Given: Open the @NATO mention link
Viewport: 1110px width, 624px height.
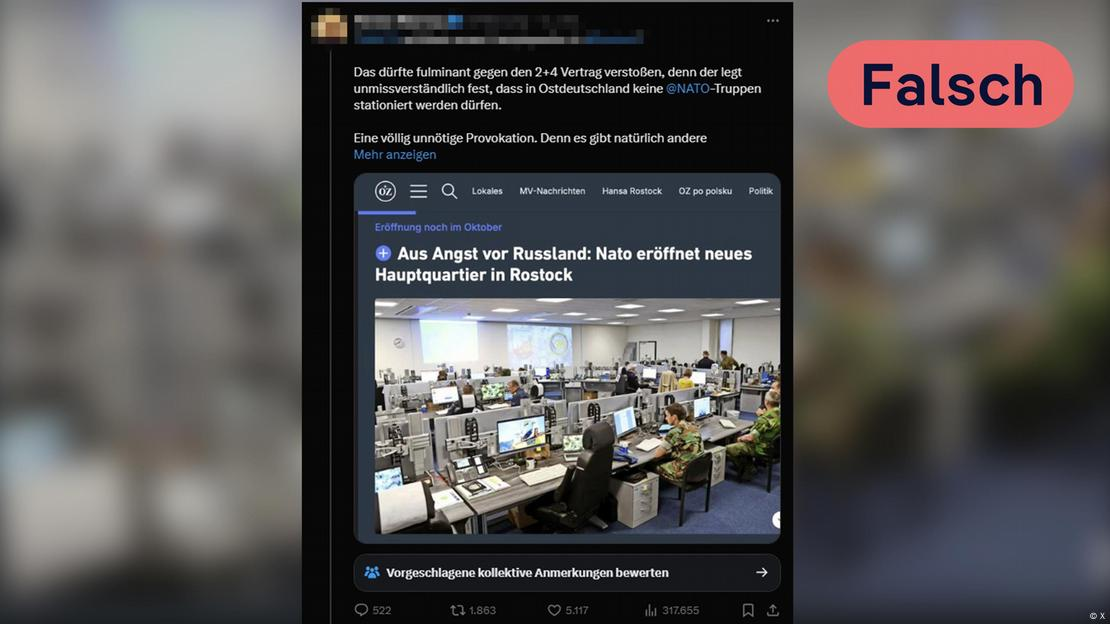Looking at the screenshot, I should pos(687,89).
